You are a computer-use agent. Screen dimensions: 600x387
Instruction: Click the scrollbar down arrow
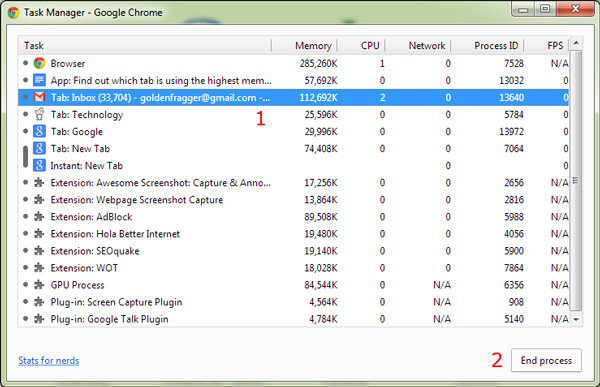pyautogui.click(x=576, y=319)
